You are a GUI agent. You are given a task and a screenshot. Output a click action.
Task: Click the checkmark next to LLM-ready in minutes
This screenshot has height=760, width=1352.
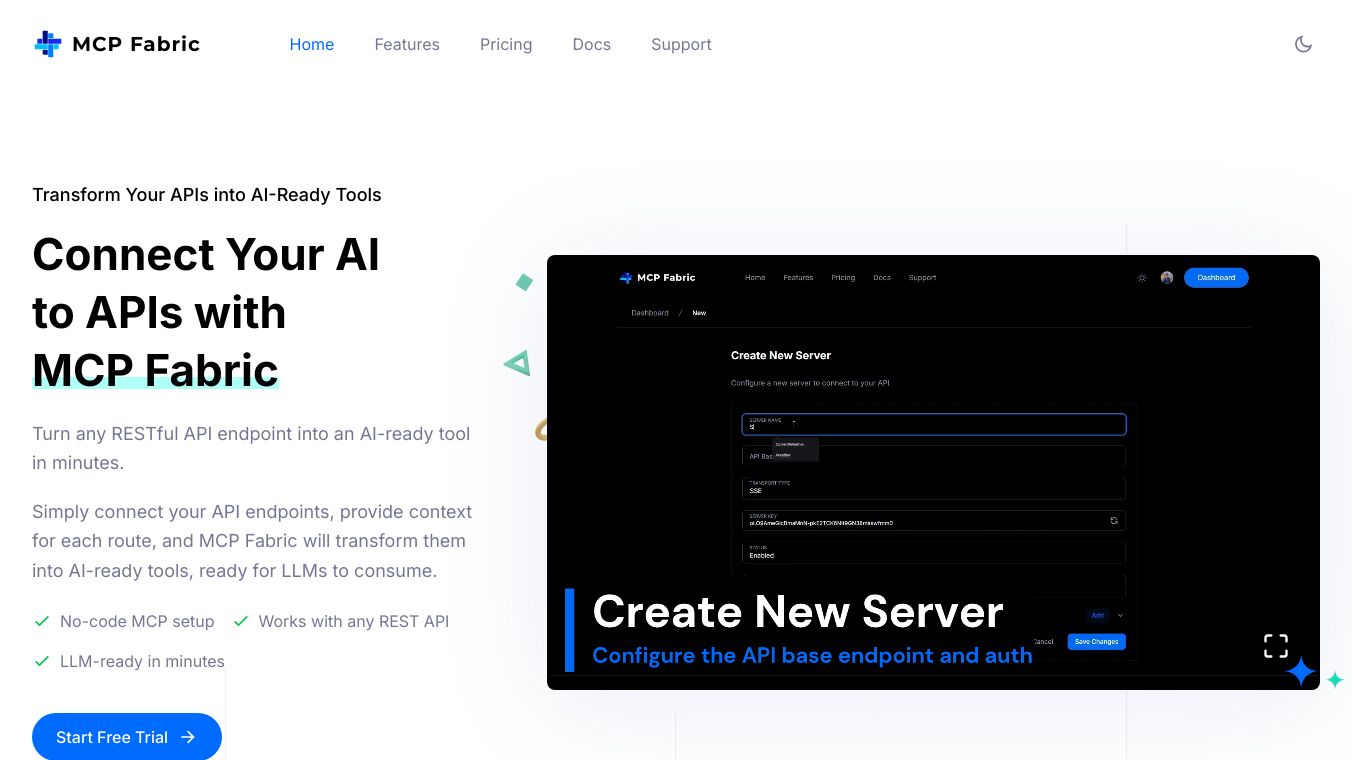[x=42, y=661]
